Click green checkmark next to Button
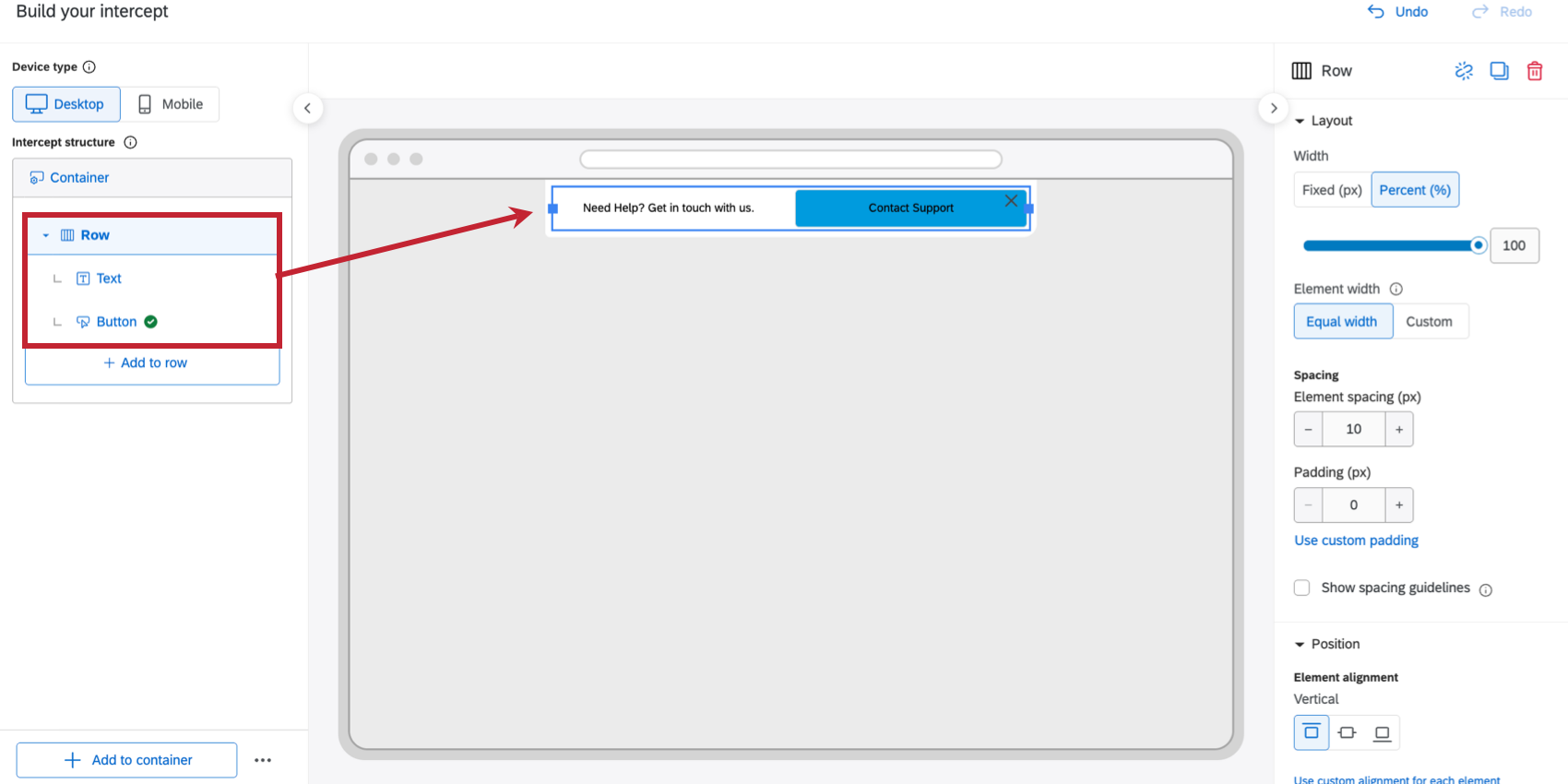This screenshot has width=1568, height=784. tap(151, 322)
